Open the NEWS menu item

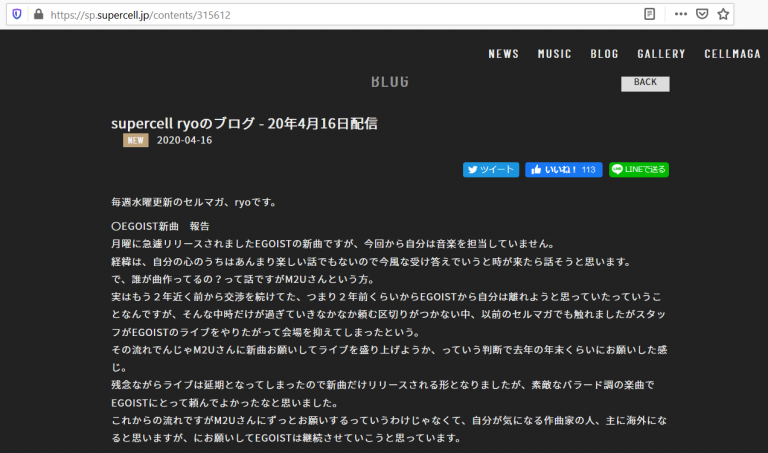[x=504, y=54]
